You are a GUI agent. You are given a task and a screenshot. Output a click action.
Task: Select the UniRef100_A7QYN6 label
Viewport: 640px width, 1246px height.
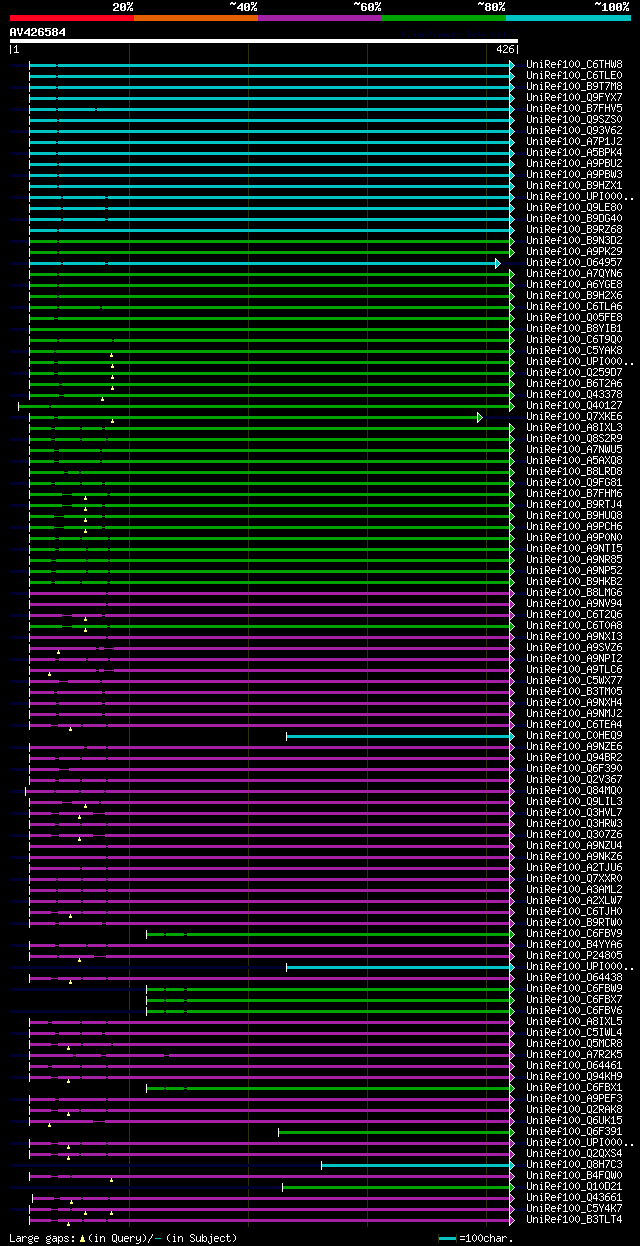[x=574, y=274]
